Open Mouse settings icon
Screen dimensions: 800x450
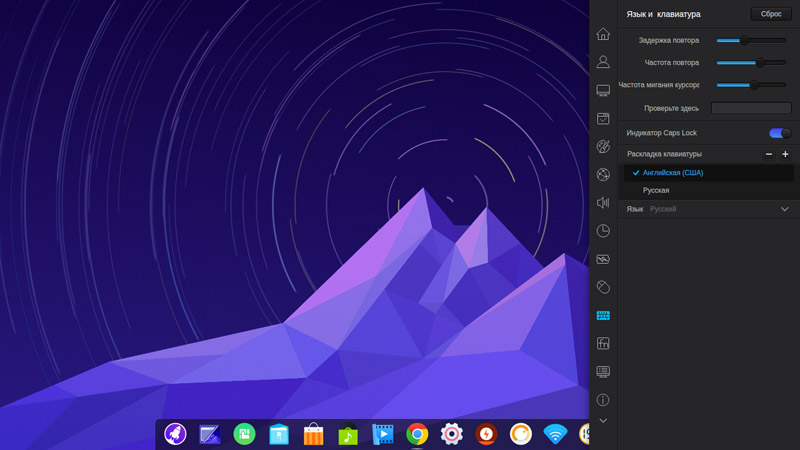click(603, 287)
